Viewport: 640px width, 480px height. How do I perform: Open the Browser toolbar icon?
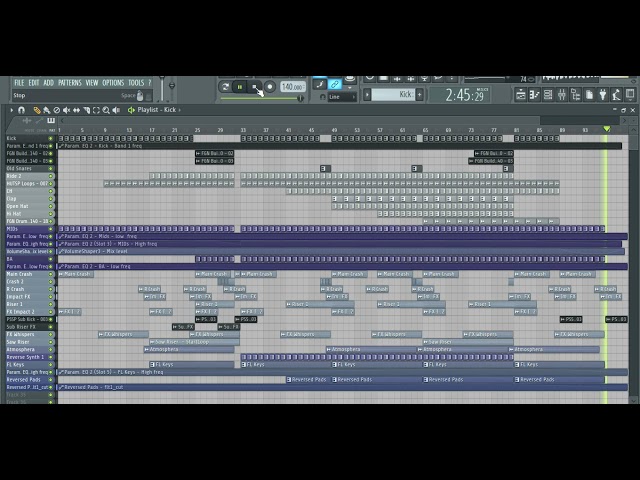(576, 95)
